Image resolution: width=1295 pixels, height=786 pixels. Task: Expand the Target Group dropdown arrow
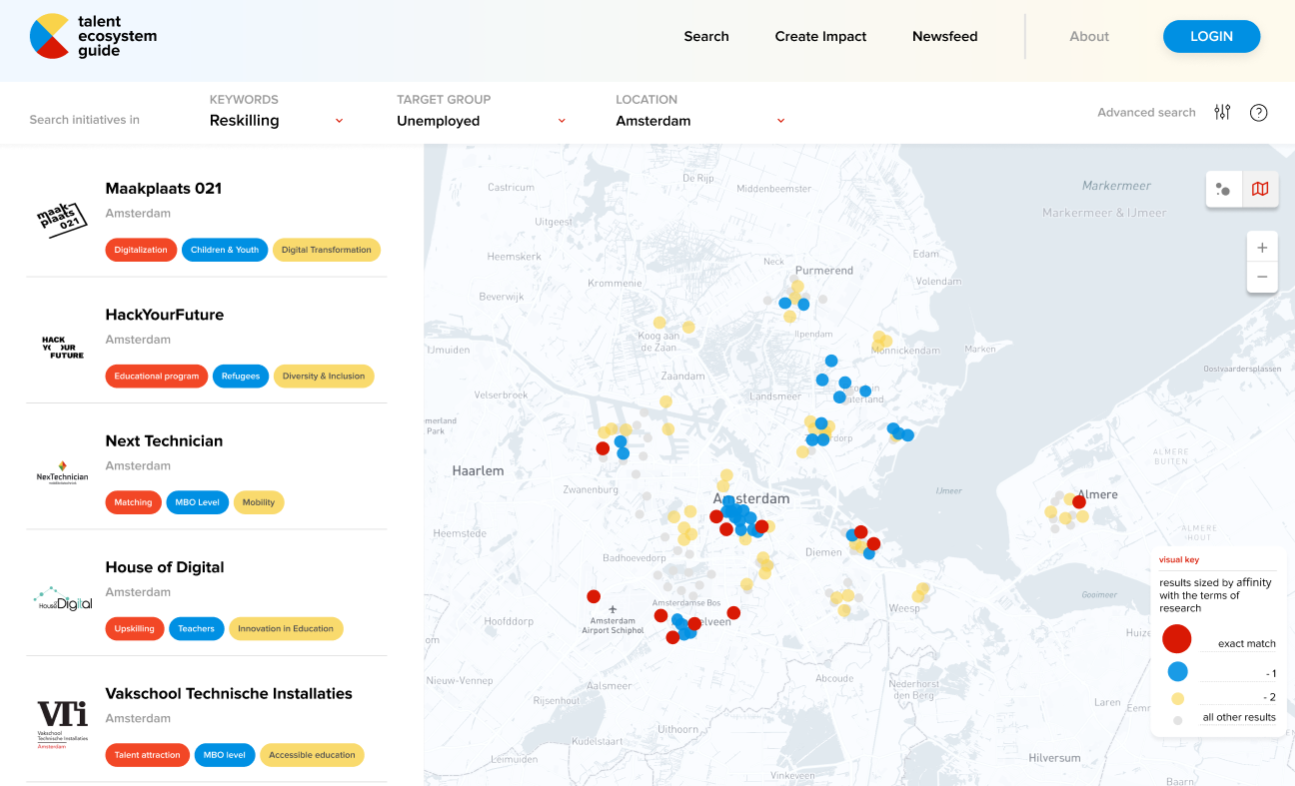[x=561, y=121]
